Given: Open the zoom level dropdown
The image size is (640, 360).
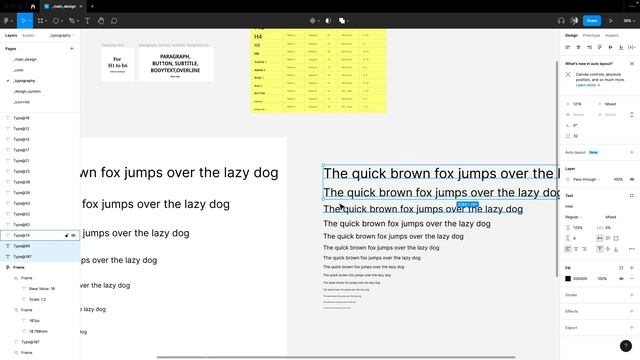Looking at the screenshot, I should (x=628, y=20).
